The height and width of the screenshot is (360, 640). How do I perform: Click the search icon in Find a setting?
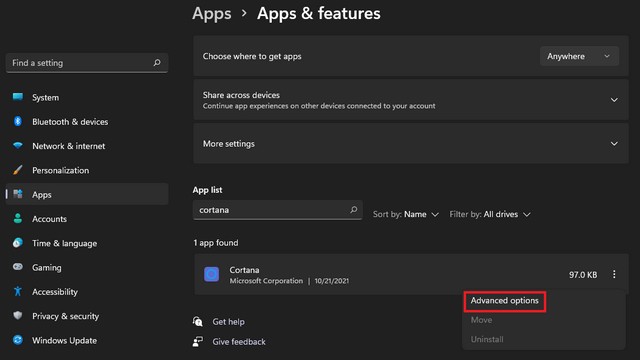point(157,62)
